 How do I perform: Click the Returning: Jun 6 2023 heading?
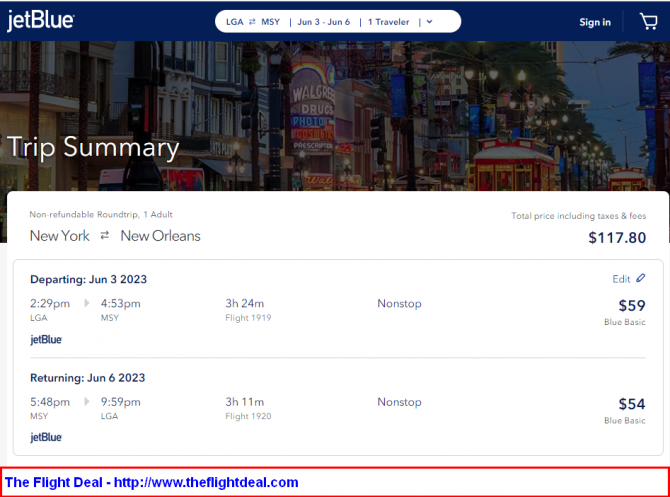88,378
